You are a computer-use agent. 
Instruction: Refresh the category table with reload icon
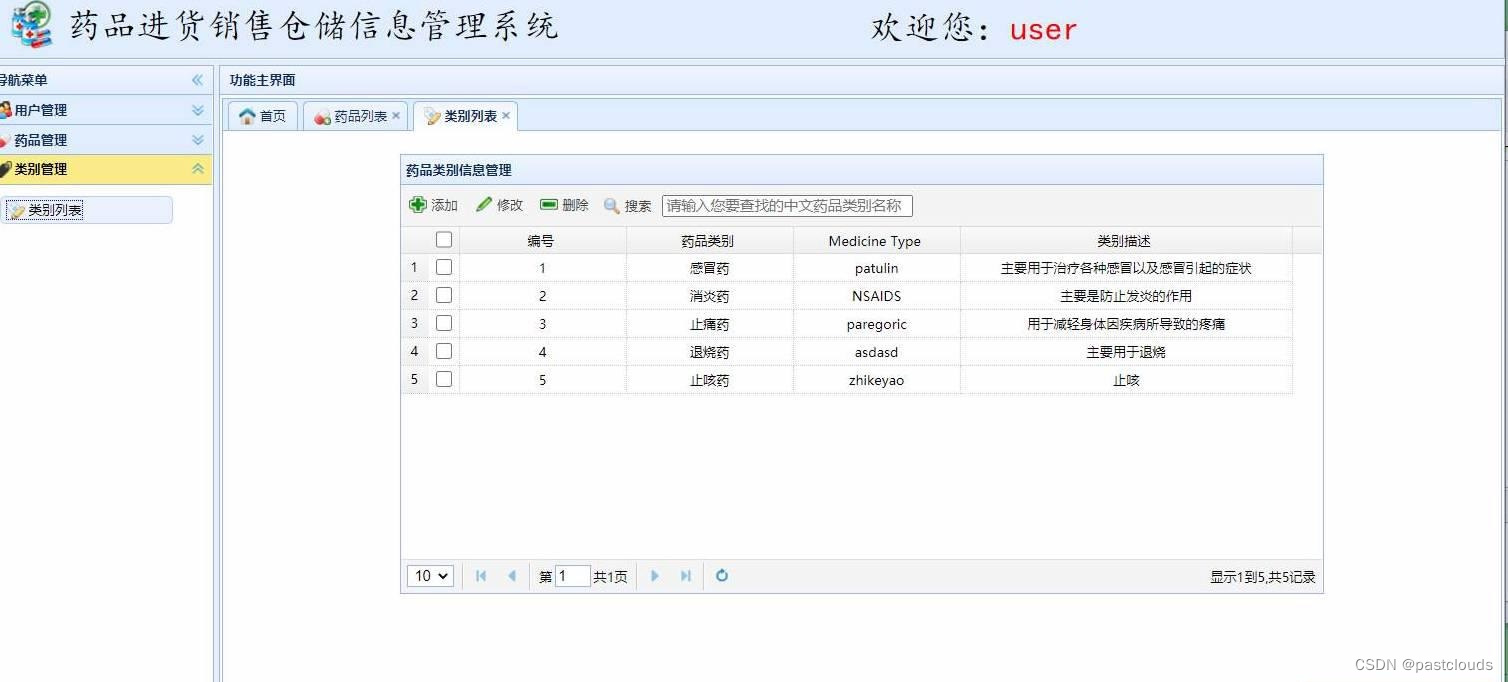tap(722, 575)
